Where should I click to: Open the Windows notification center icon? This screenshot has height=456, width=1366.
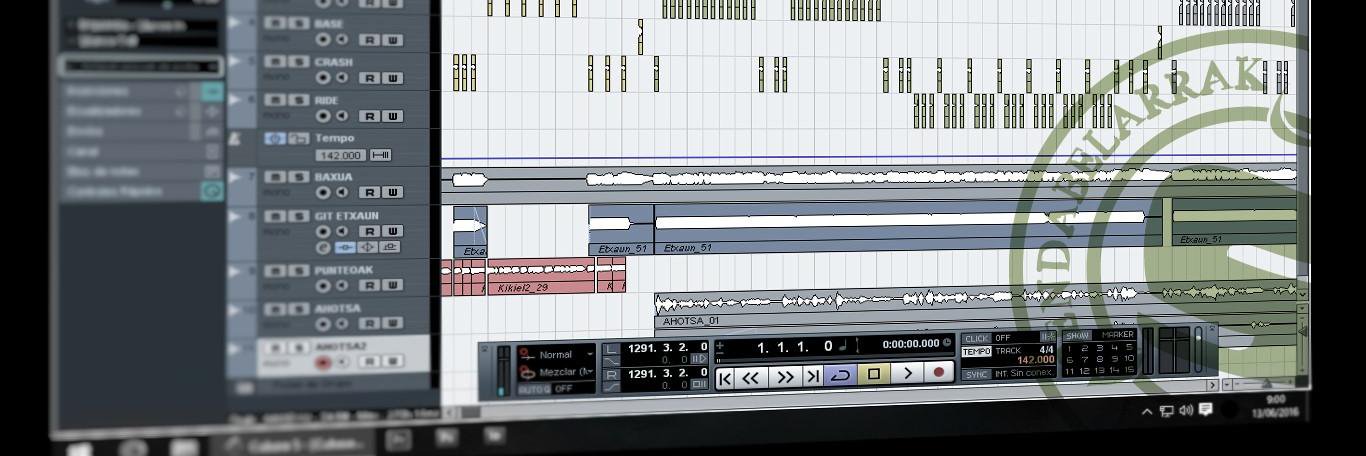coord(1206,410)
